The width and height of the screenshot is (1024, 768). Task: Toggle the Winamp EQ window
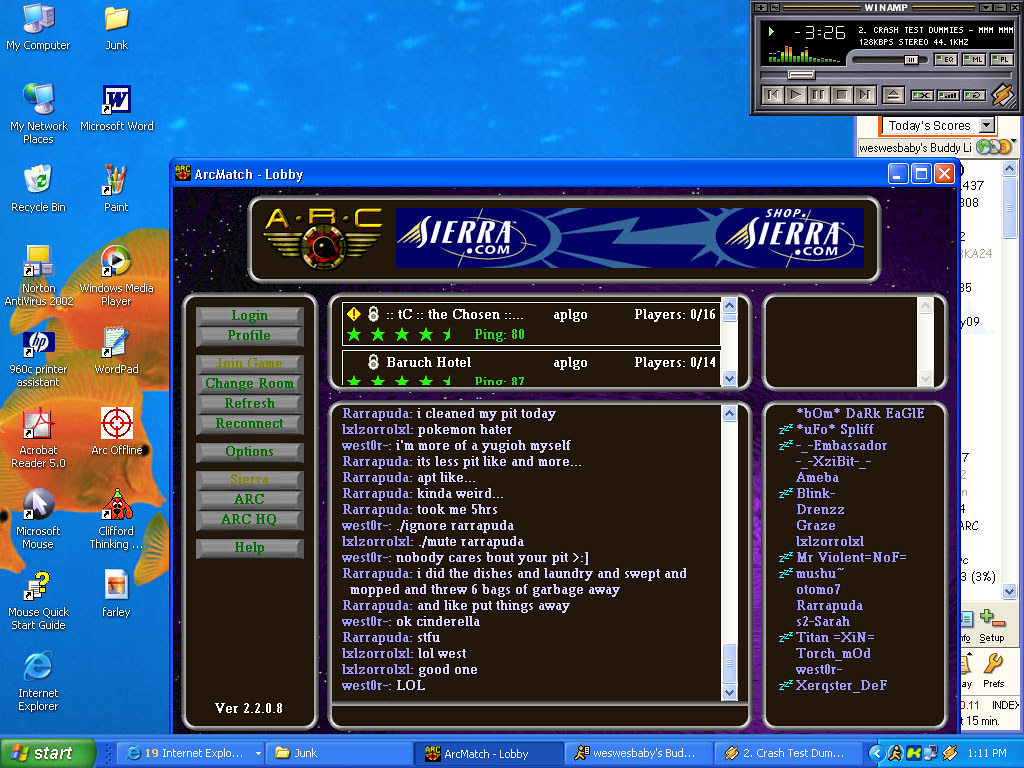(x=945, y=60)
